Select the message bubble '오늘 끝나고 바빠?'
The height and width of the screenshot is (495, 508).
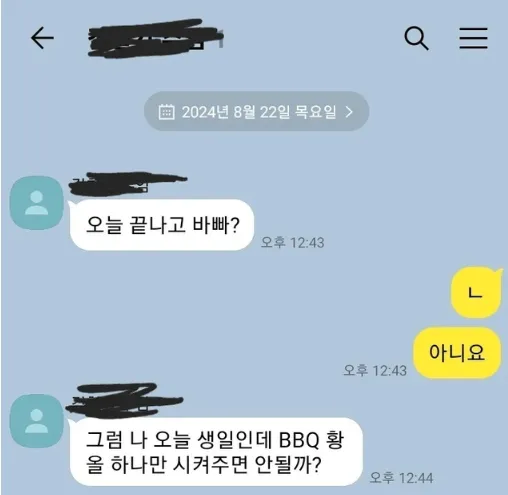162,225
